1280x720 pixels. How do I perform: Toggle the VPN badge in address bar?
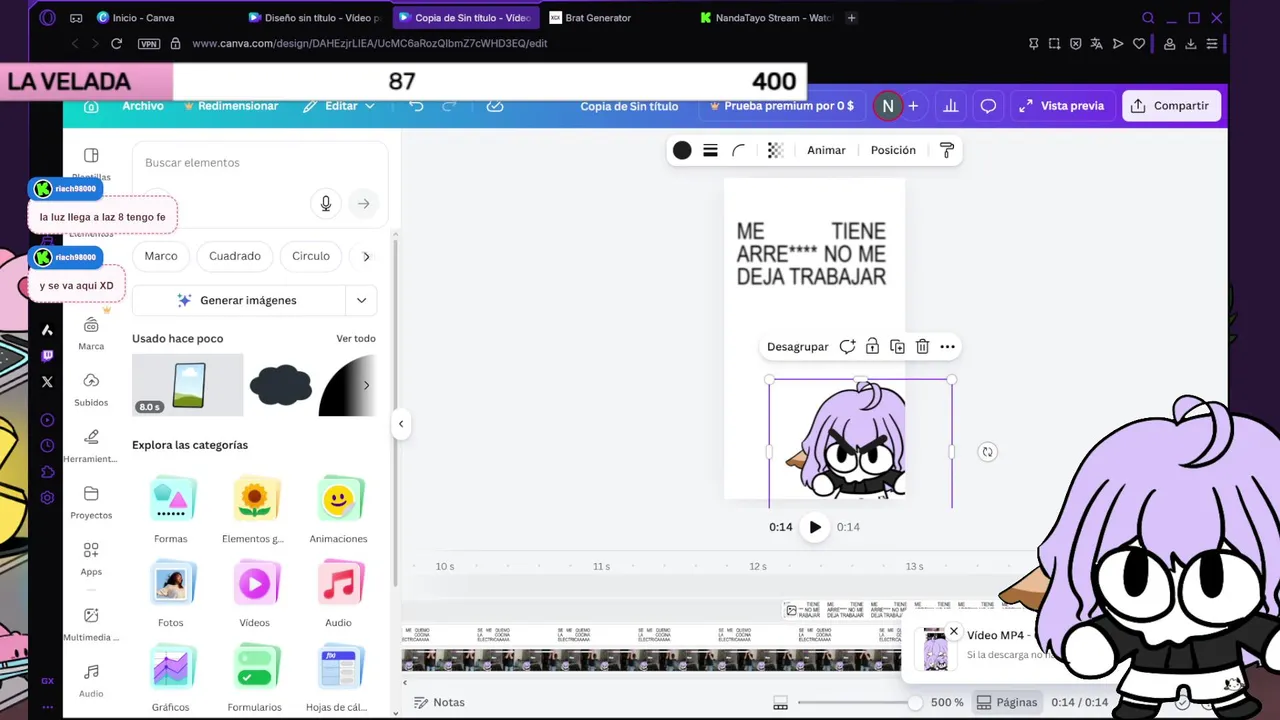[x=149, y=44]
